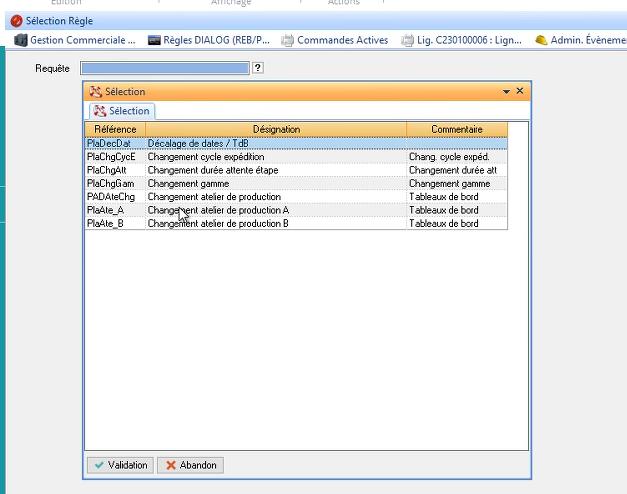Open the Gestion Commerciale window tab

[76, 40]
